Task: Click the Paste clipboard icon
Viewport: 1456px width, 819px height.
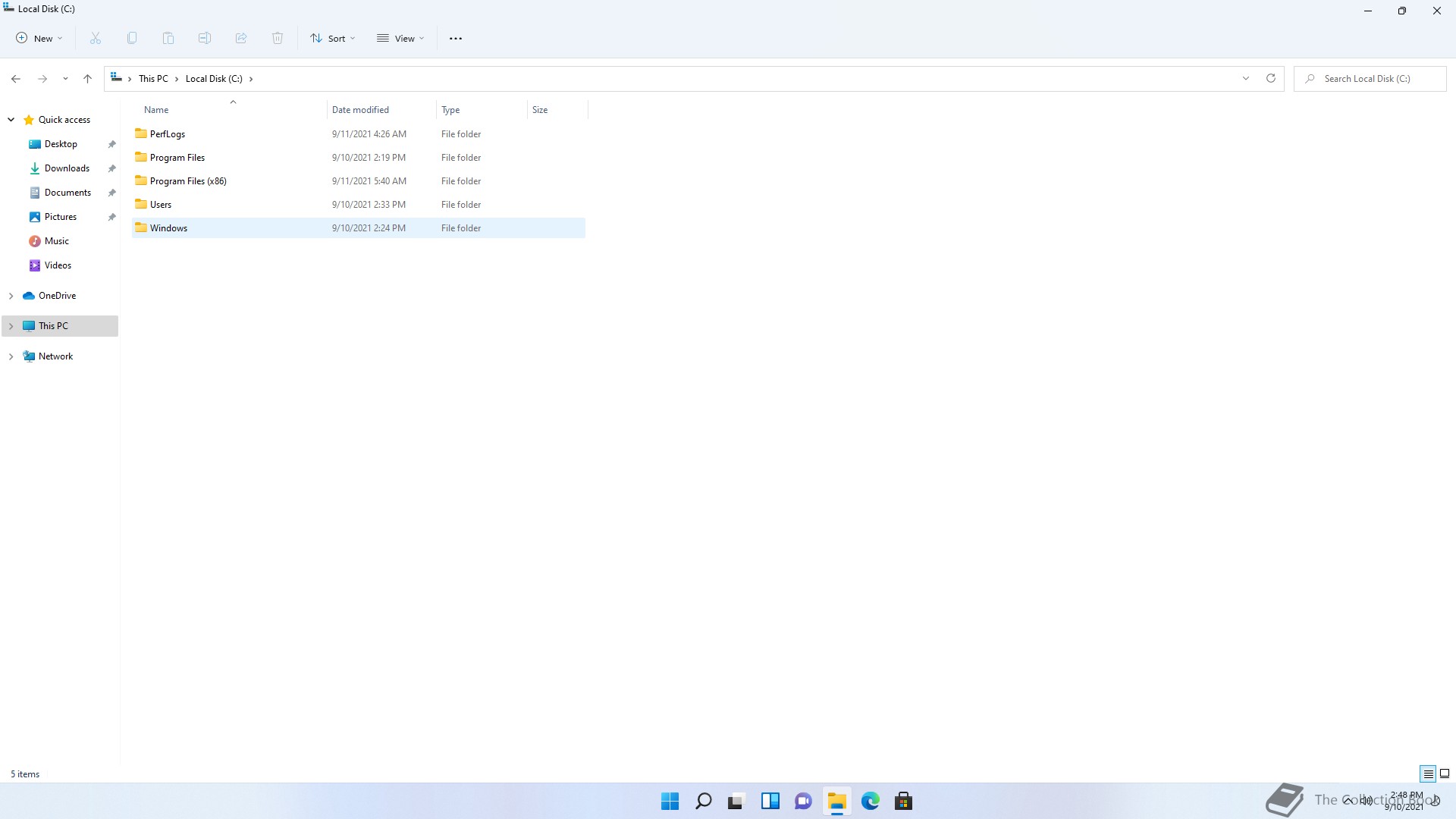Action: coord(168,39)
